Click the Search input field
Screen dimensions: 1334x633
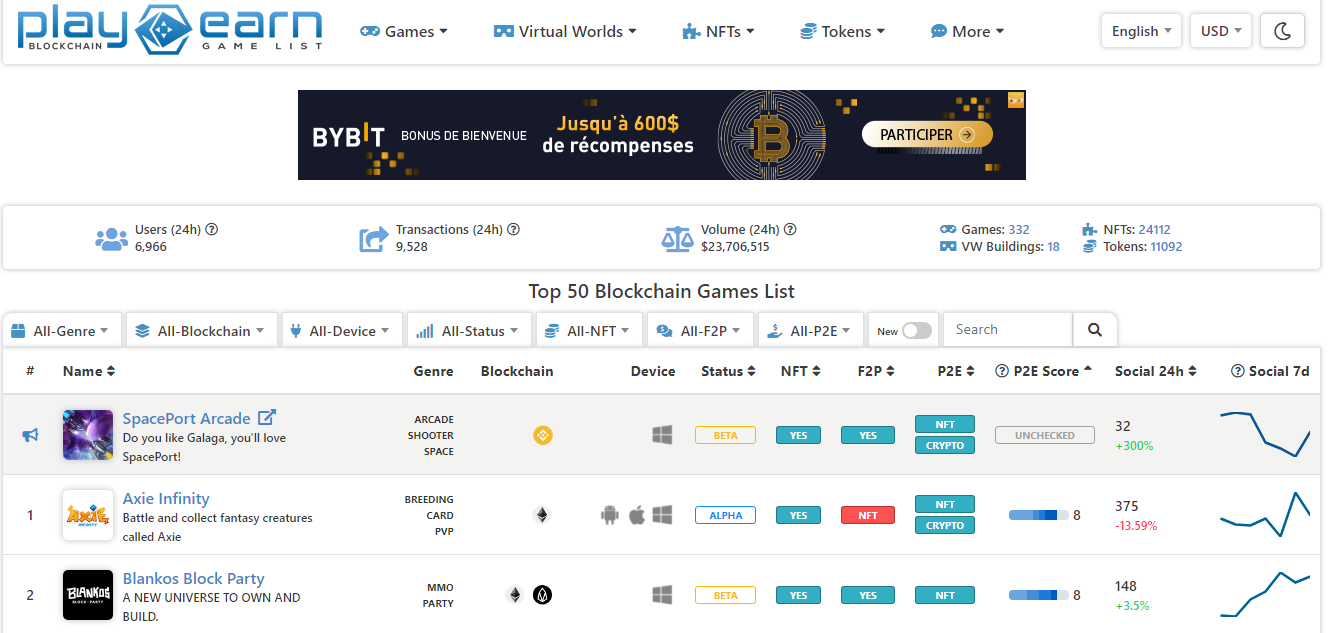(x=1008, y=329)
